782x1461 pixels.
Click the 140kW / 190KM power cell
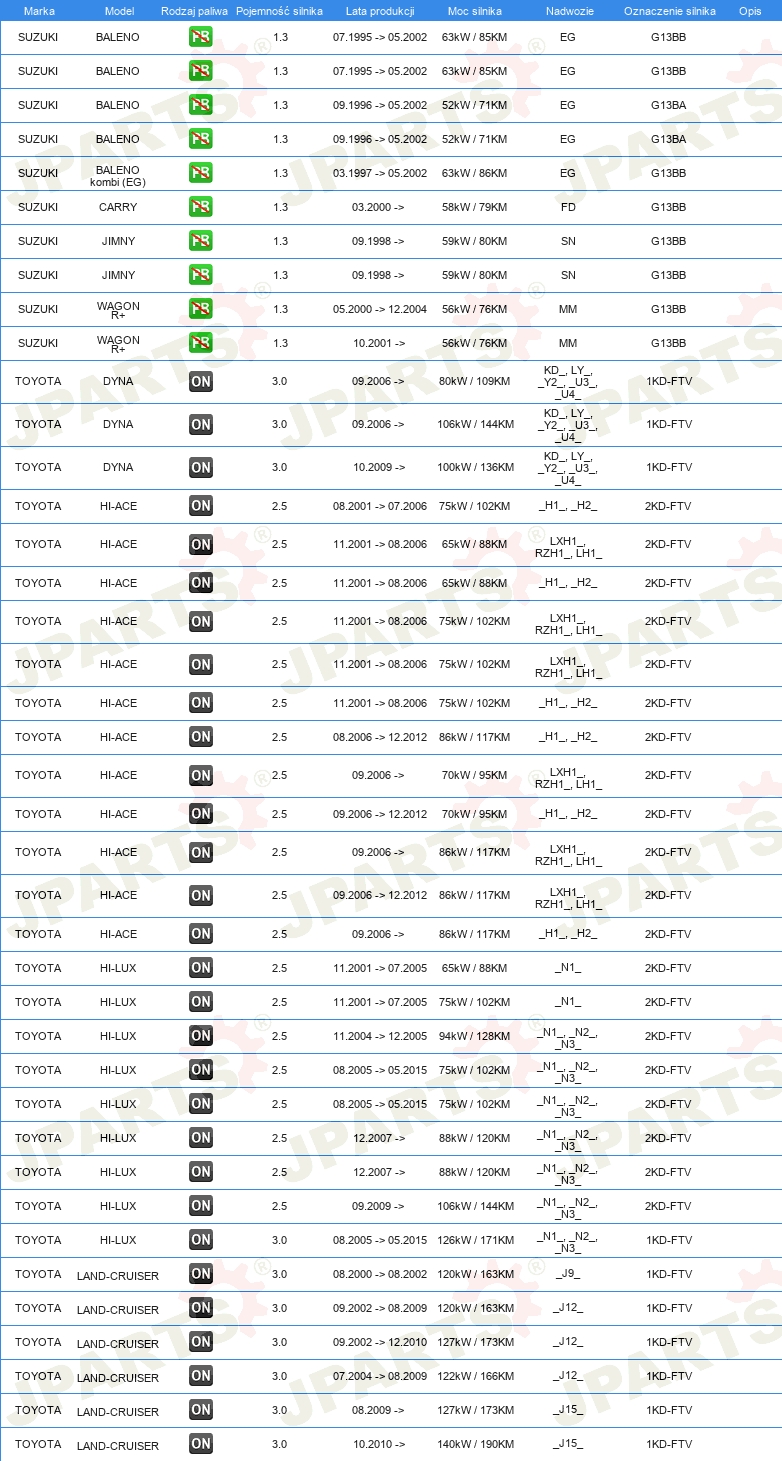click(475, 1444)
